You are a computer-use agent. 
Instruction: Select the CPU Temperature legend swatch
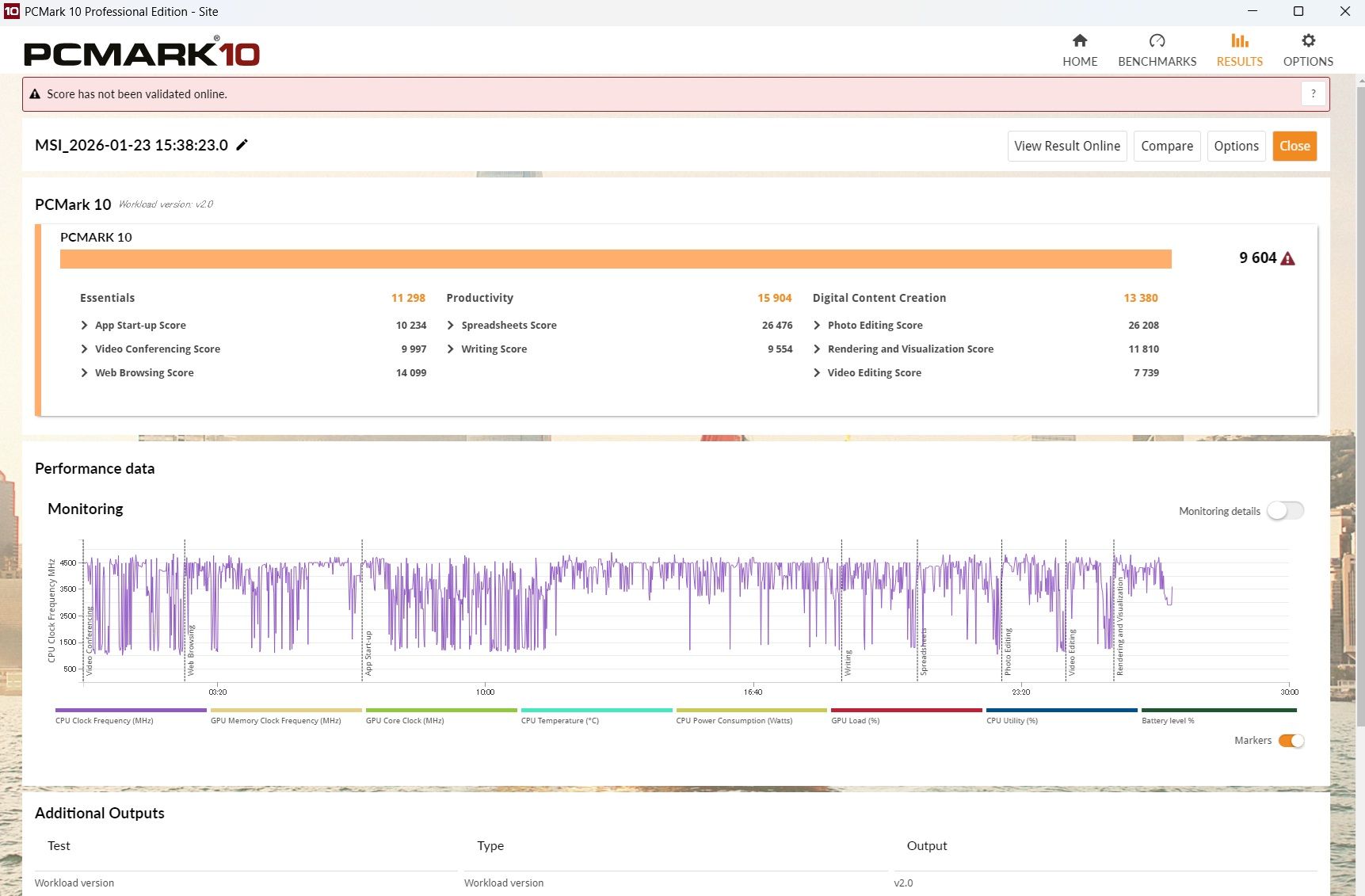[596, 711]
